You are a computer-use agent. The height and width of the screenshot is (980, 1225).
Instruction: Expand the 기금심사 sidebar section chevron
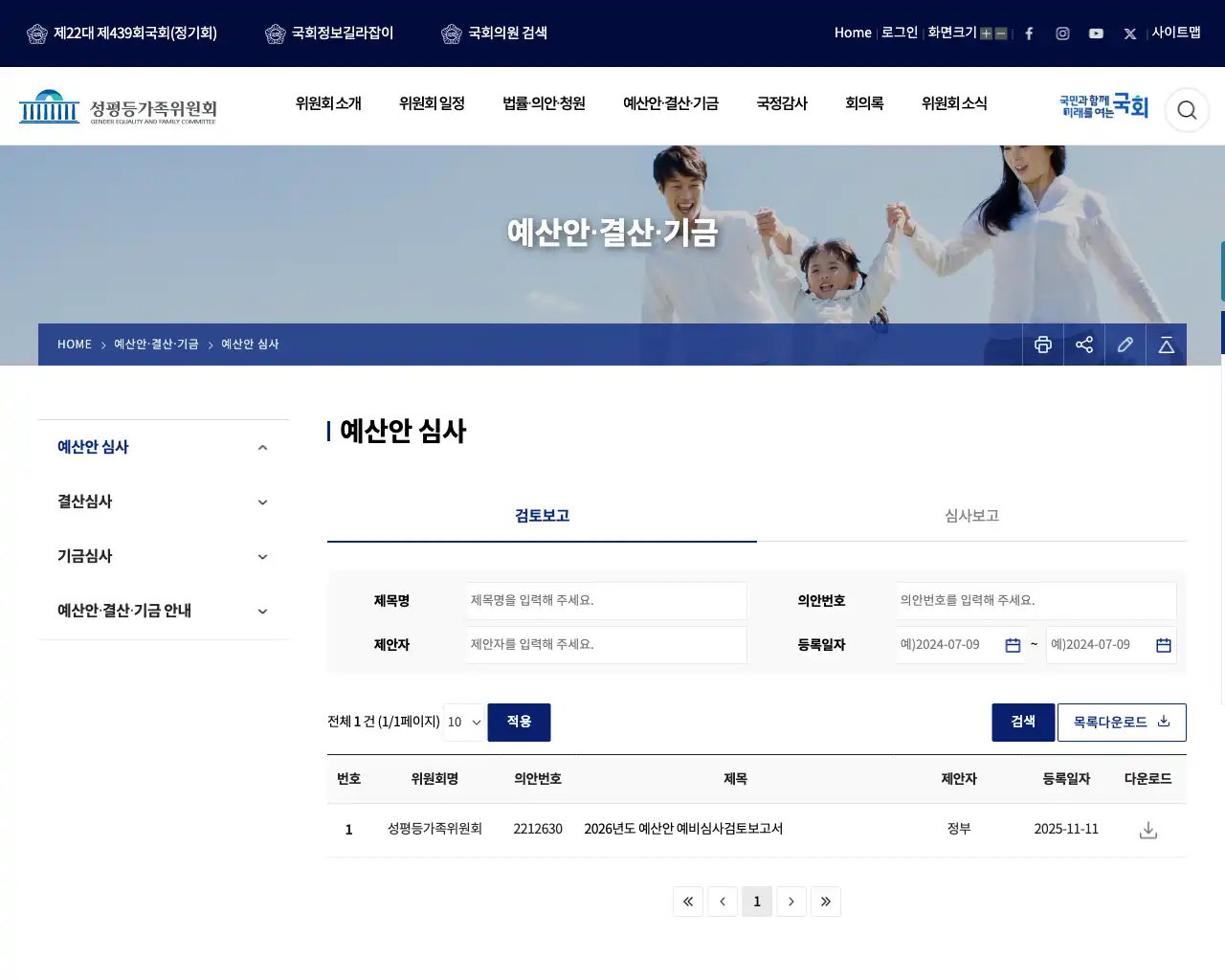click(x=262, y=557)
